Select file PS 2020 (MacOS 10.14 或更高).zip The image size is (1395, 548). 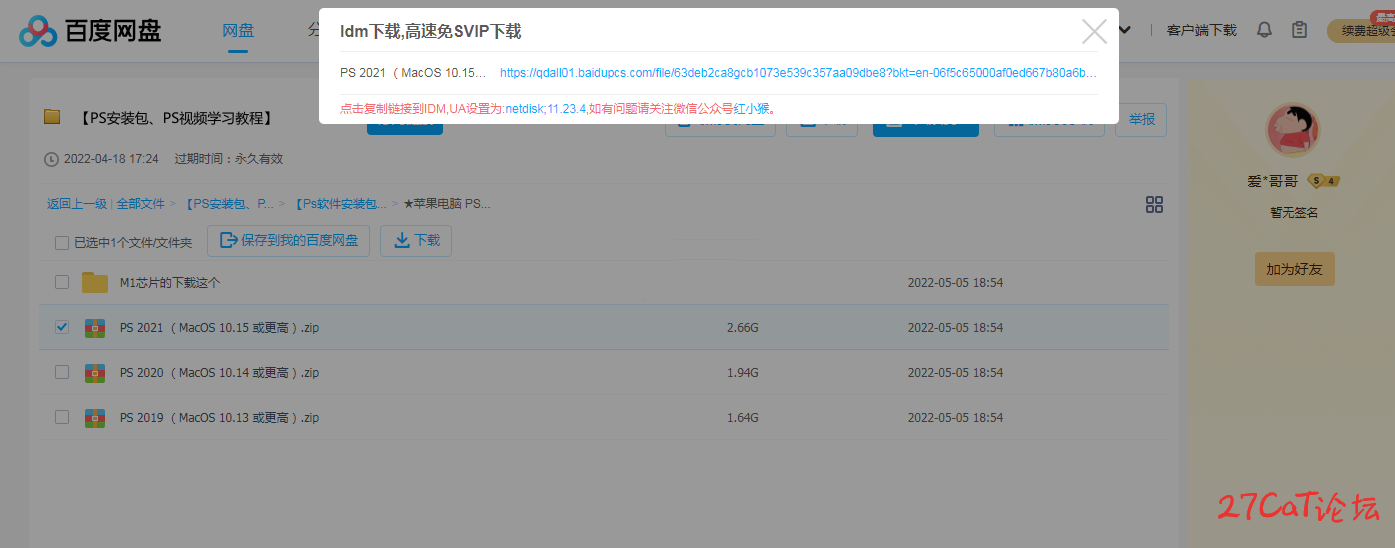tap(219, 373)
